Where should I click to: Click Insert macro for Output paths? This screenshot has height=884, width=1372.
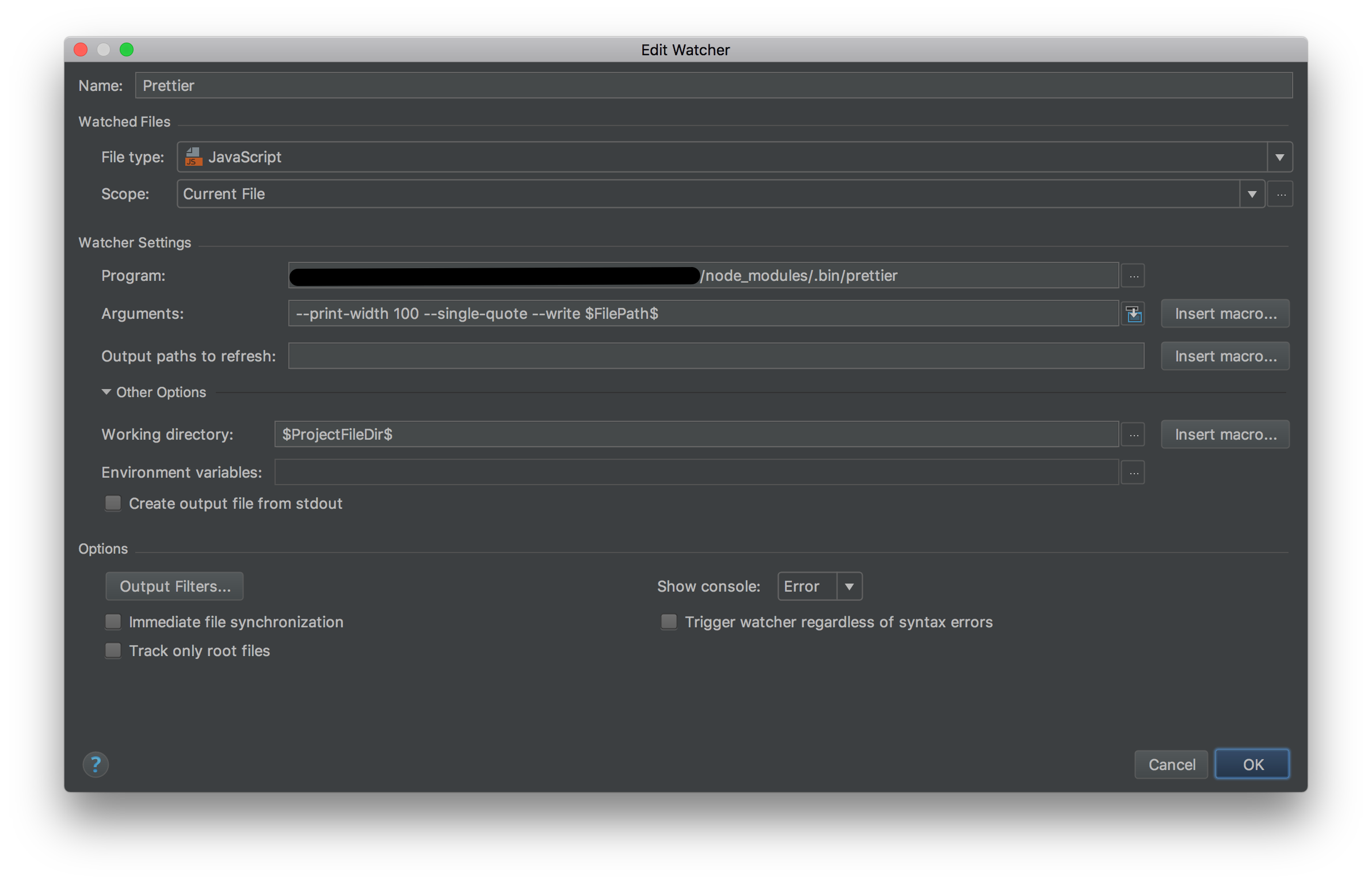(x=1225, y=356)
